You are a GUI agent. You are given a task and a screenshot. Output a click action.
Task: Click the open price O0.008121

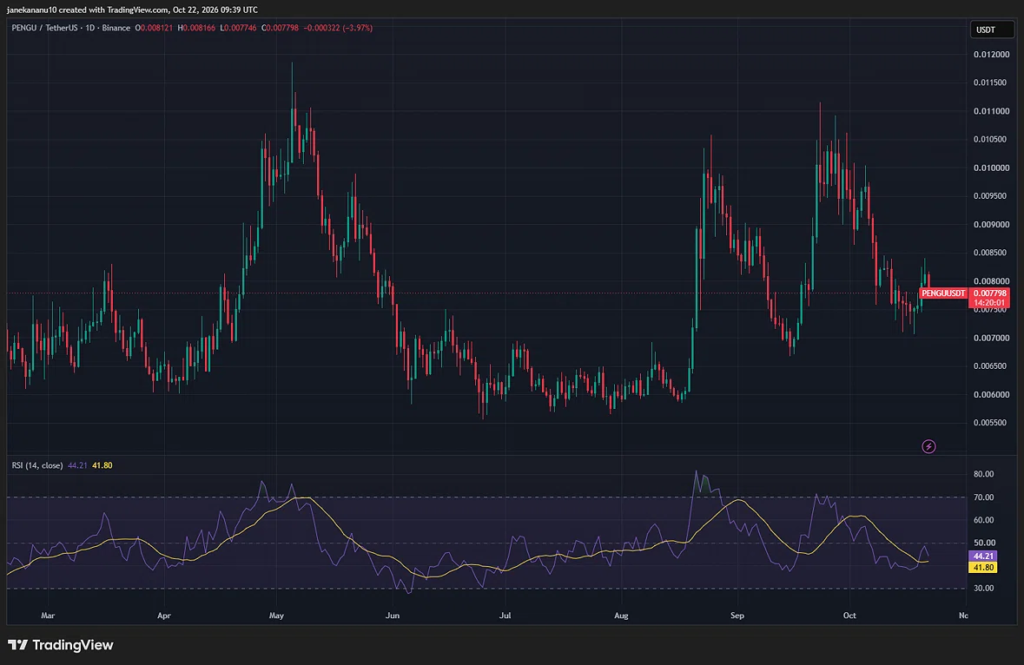point(154,28)
